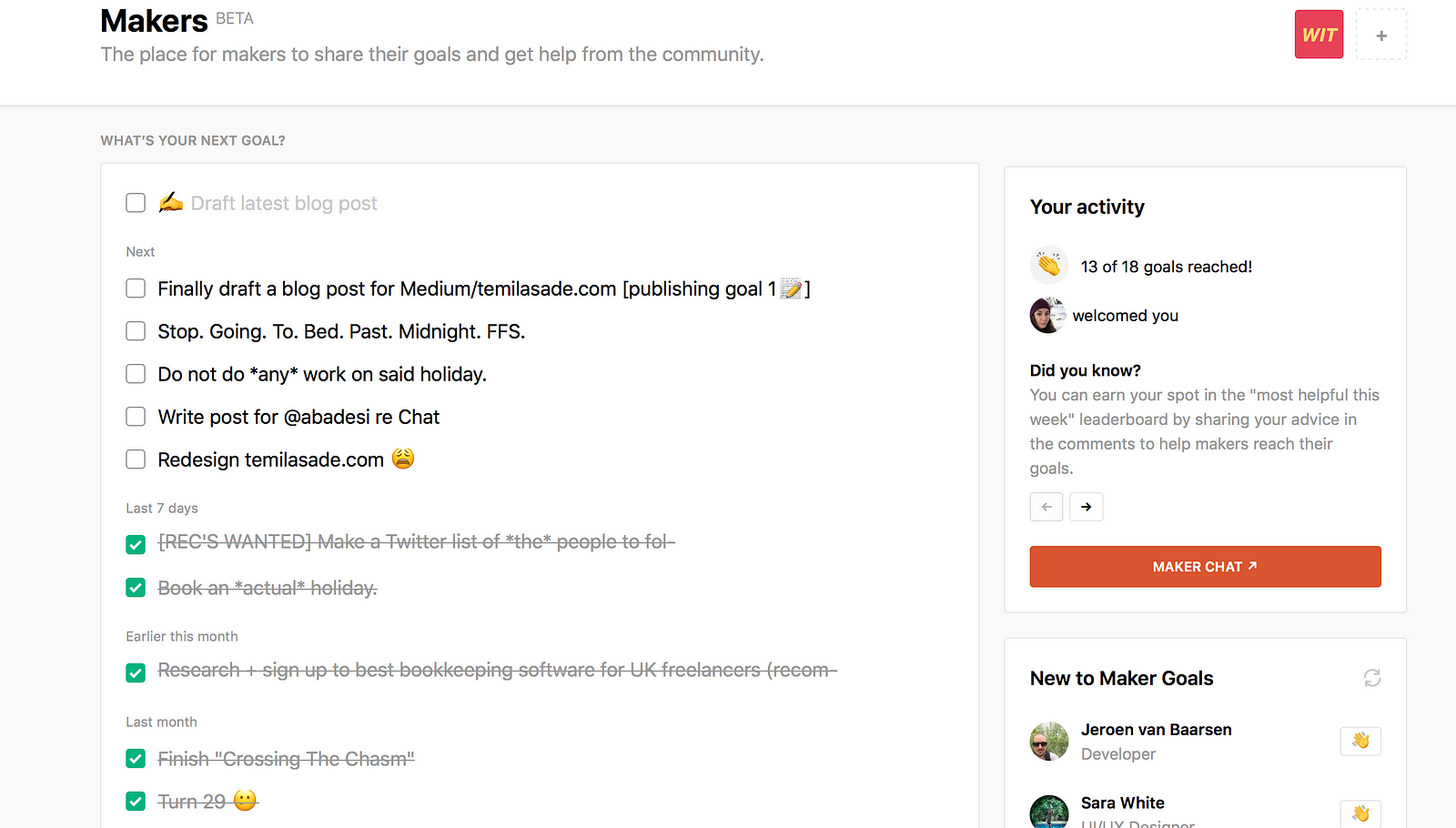Uncheck the Book an actual holiday goal
This screenshot has height=828, width=1456.
click(136, 588)
